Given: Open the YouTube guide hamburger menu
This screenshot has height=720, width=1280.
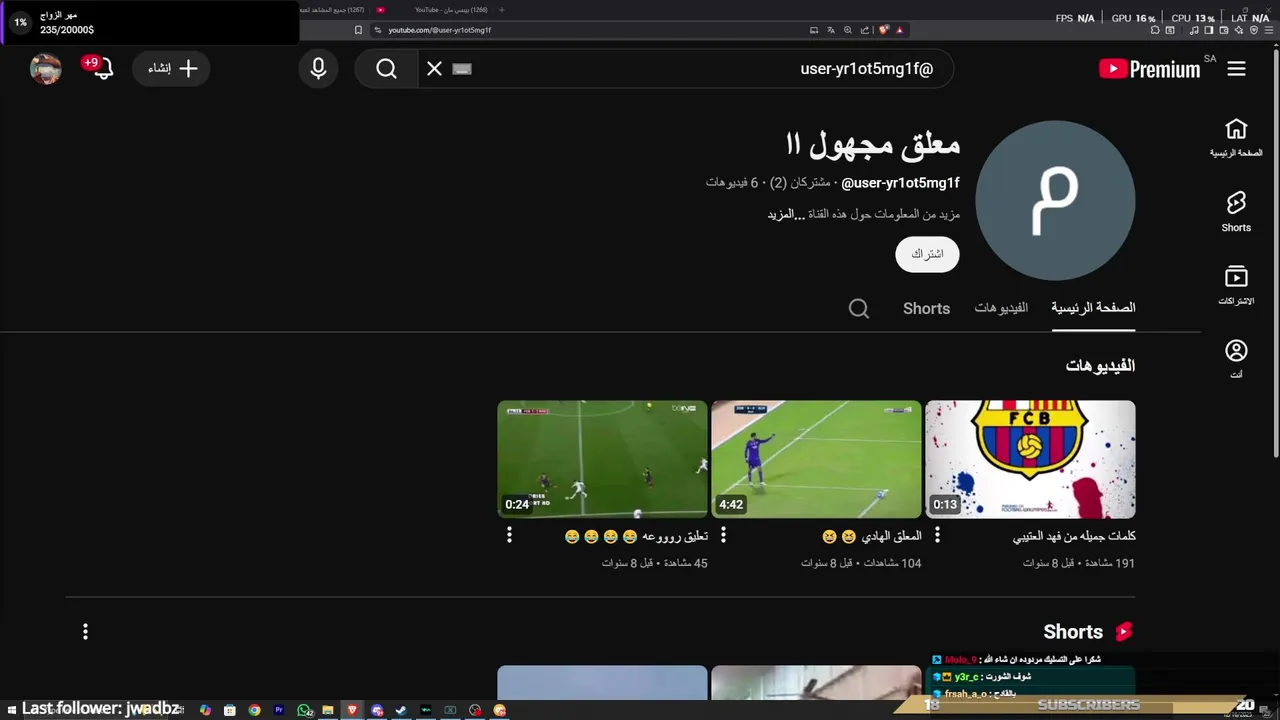Looking at the screenshot, I should click(x=1236, y=69).
